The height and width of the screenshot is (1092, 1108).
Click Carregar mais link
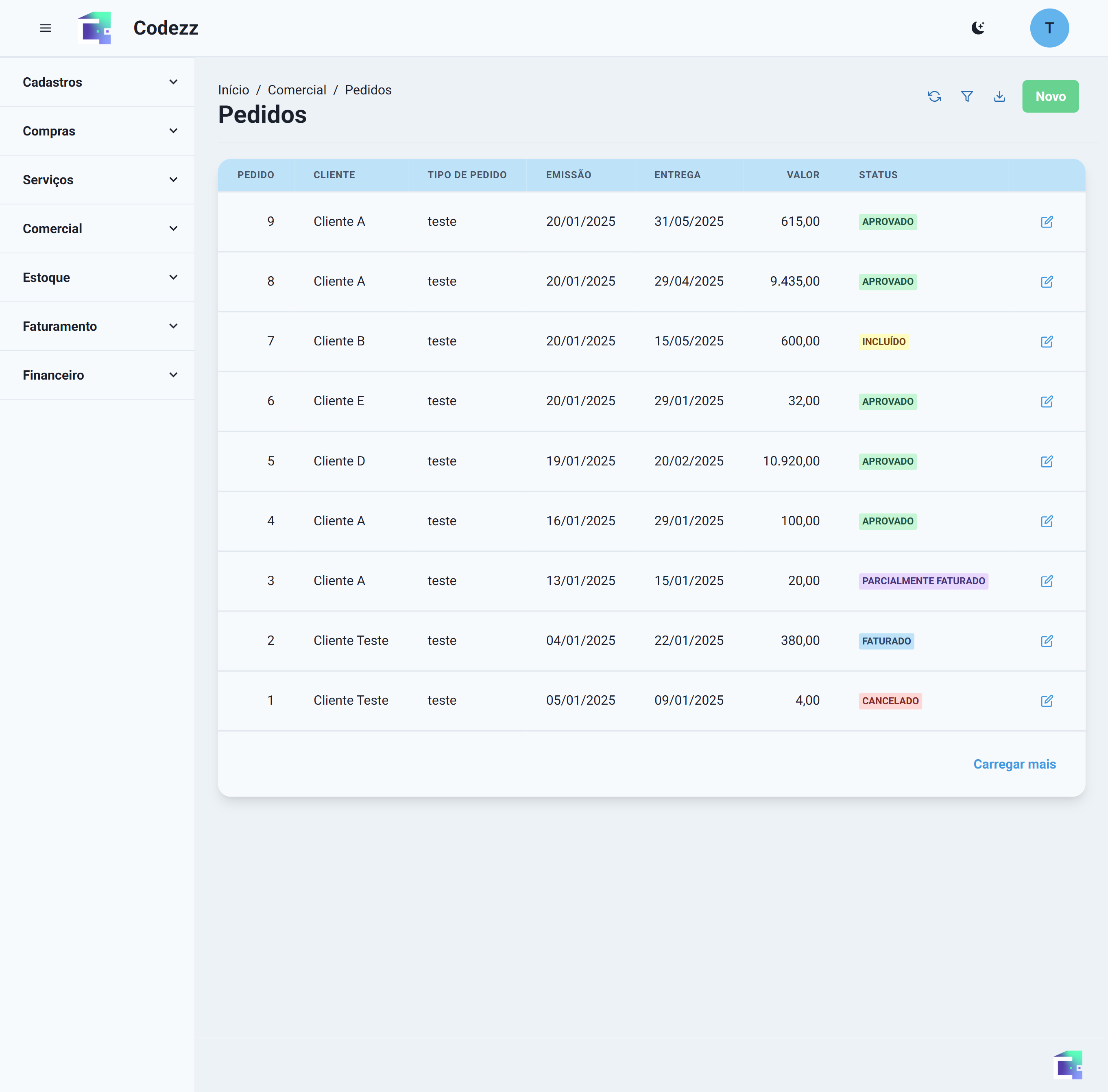click(x=1014, y=764)
